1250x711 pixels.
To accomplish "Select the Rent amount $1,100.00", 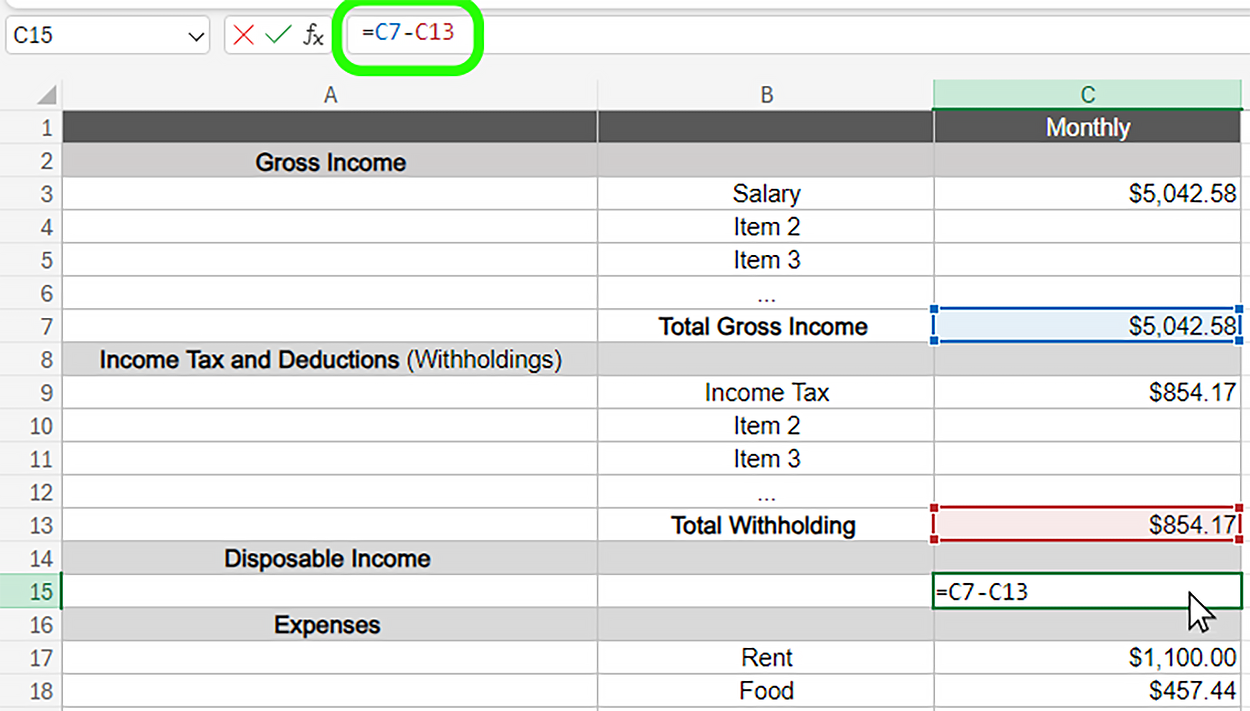I will [x=1088, y=658].
